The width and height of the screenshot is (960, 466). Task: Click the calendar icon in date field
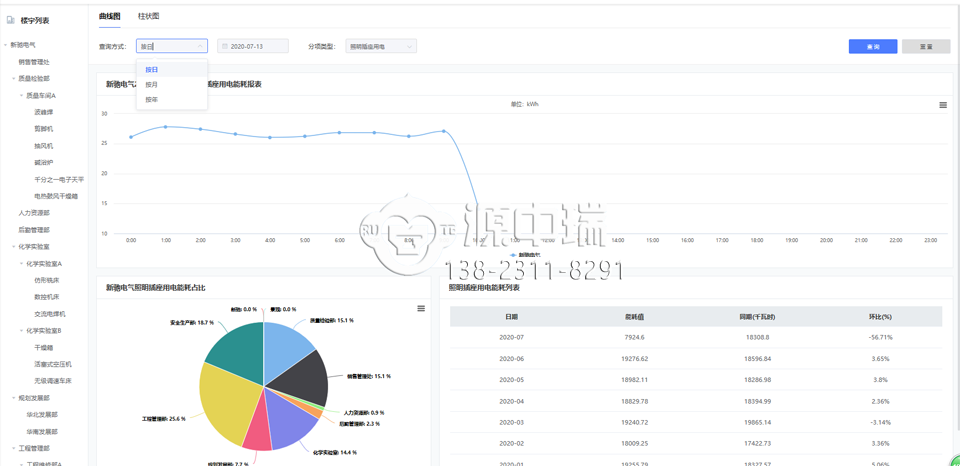coord(225,47)
